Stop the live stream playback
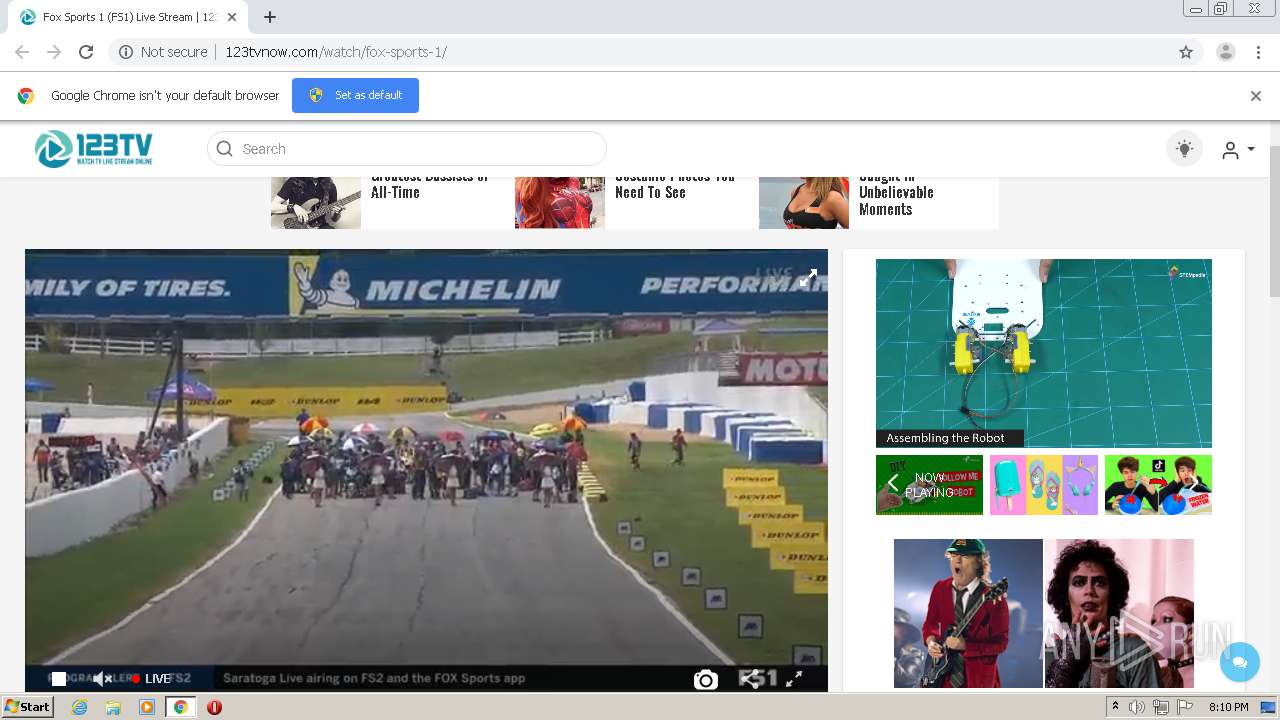This screenshot has width=1280, height=720. click(x=59, y=678)
